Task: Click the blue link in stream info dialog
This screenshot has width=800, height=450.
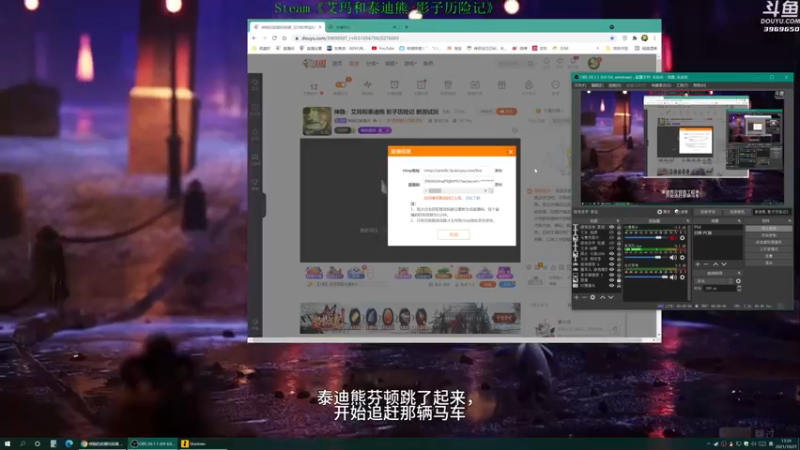Action: click(472, 198)
